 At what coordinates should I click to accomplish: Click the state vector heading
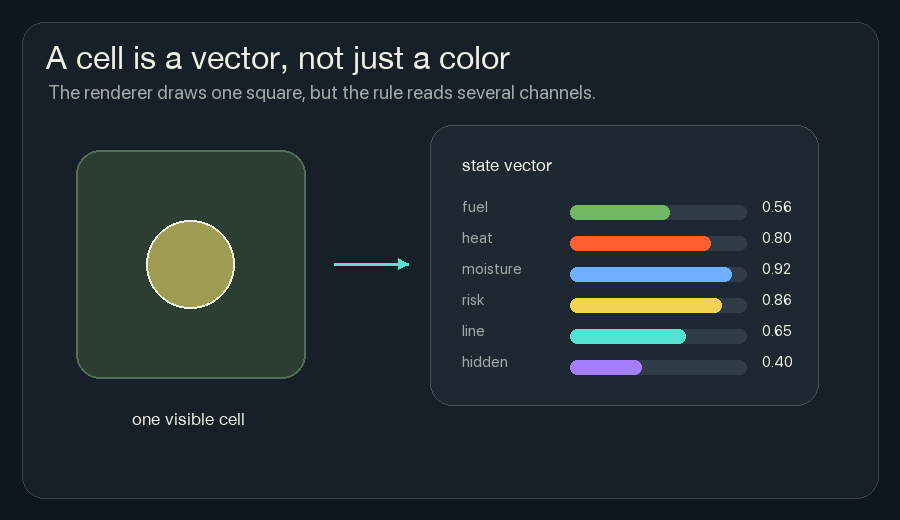507,165
